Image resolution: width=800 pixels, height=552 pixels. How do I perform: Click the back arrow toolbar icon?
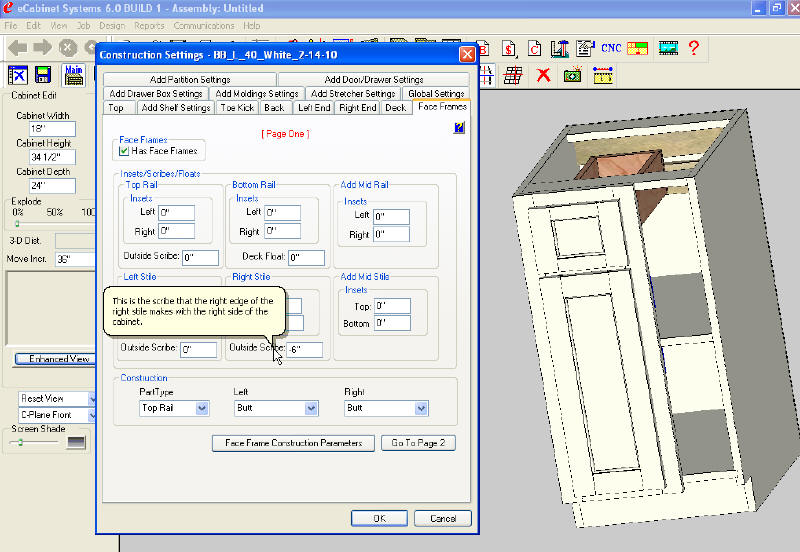coord(17,48)
